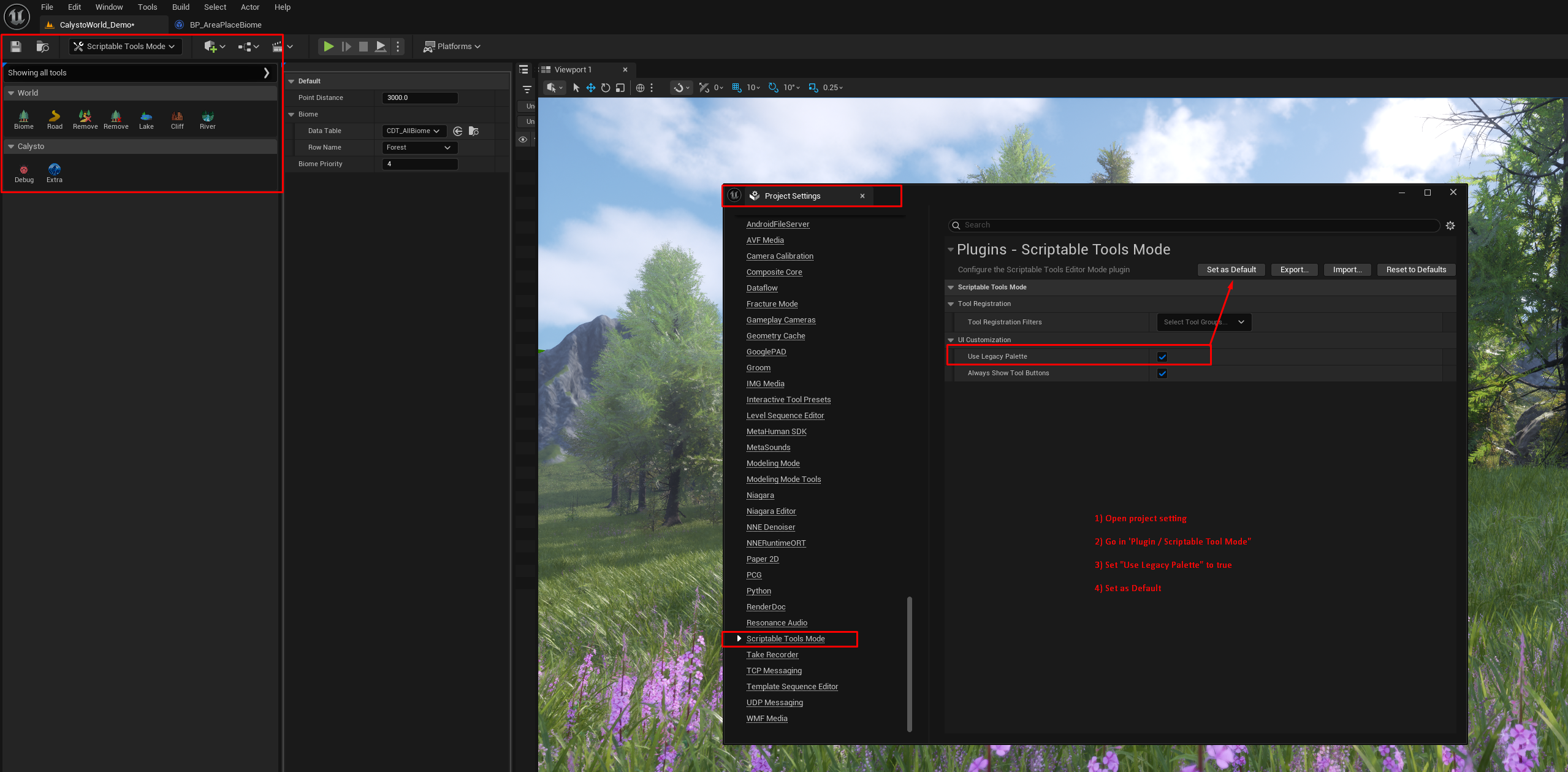Toggle the eye visibility icon in outliner
This screenshot has width=1568, height=772.
coord(523,140)
